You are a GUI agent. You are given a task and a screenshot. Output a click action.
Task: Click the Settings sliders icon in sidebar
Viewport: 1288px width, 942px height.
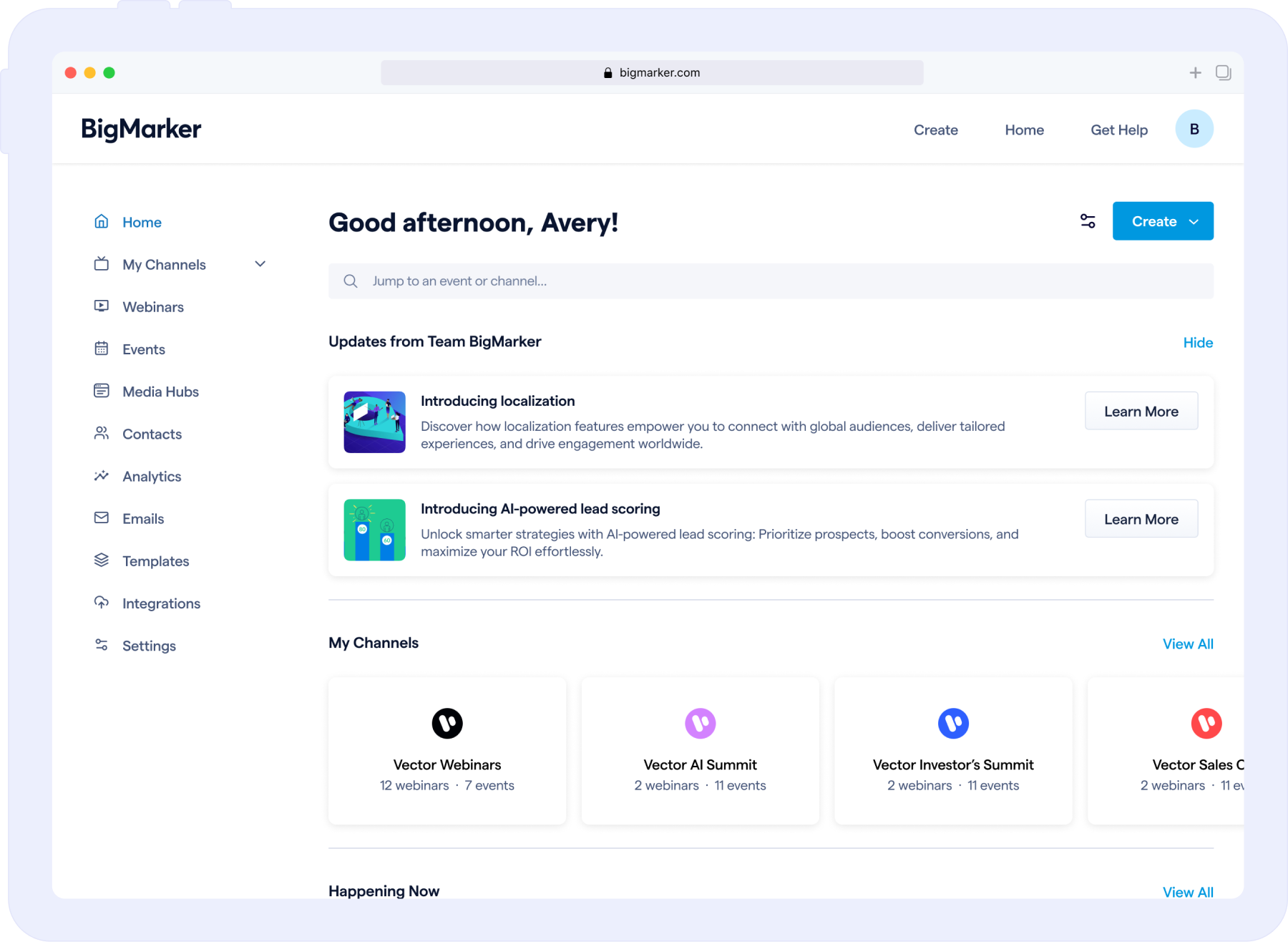point(102,645)
